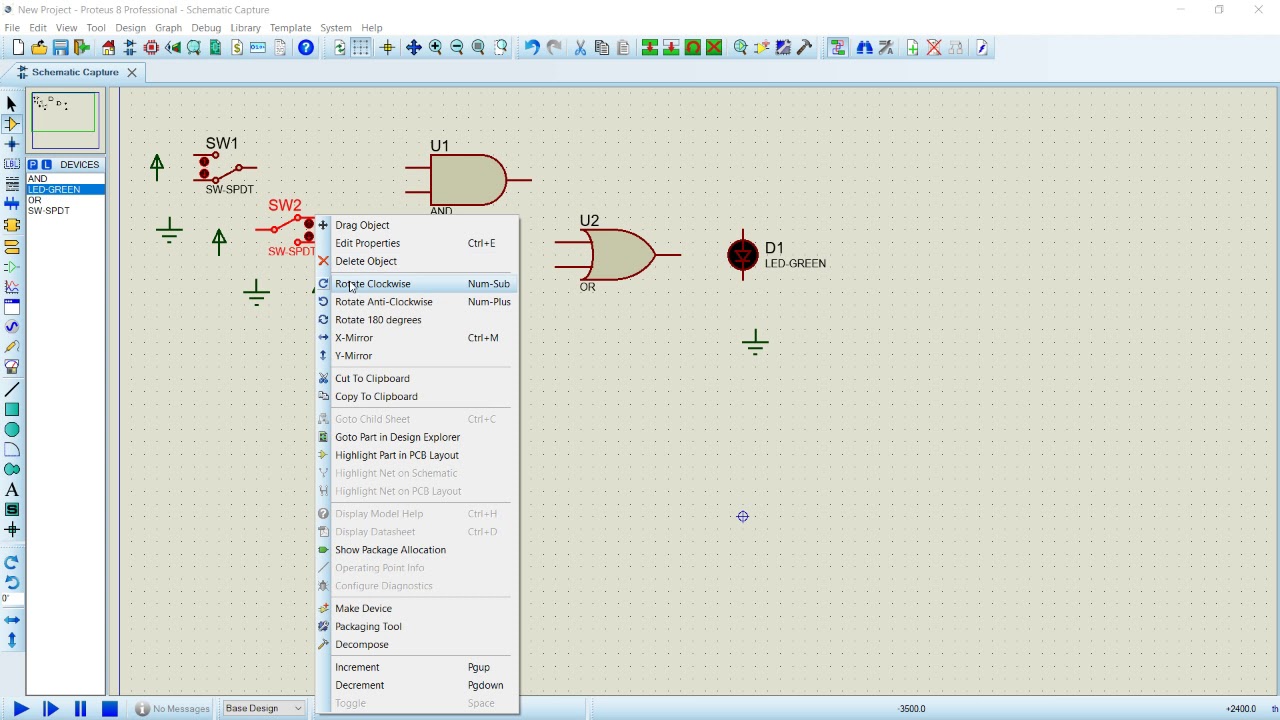Click the Pan four-arrow icon
This screenshot has height=720, width=1280.
[413, 48]
